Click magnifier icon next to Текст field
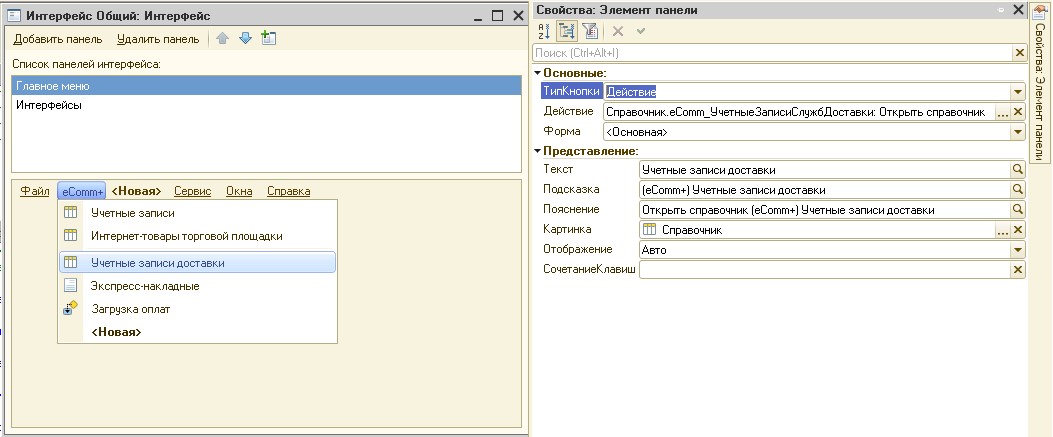The image size is (1053, 437). [1018, 170]
